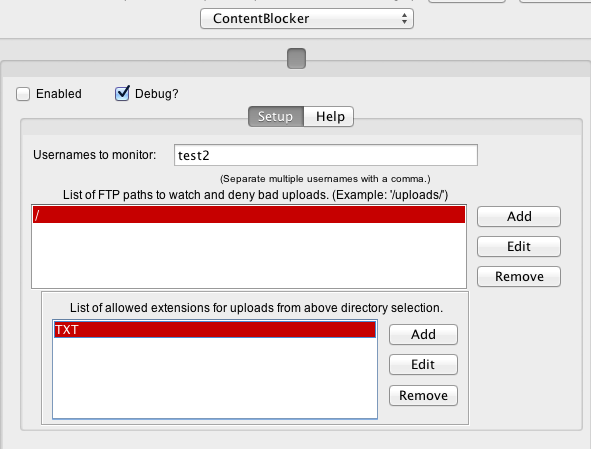Enable the Enabled checkbox

pyautogui.click(x=23, y=94)
